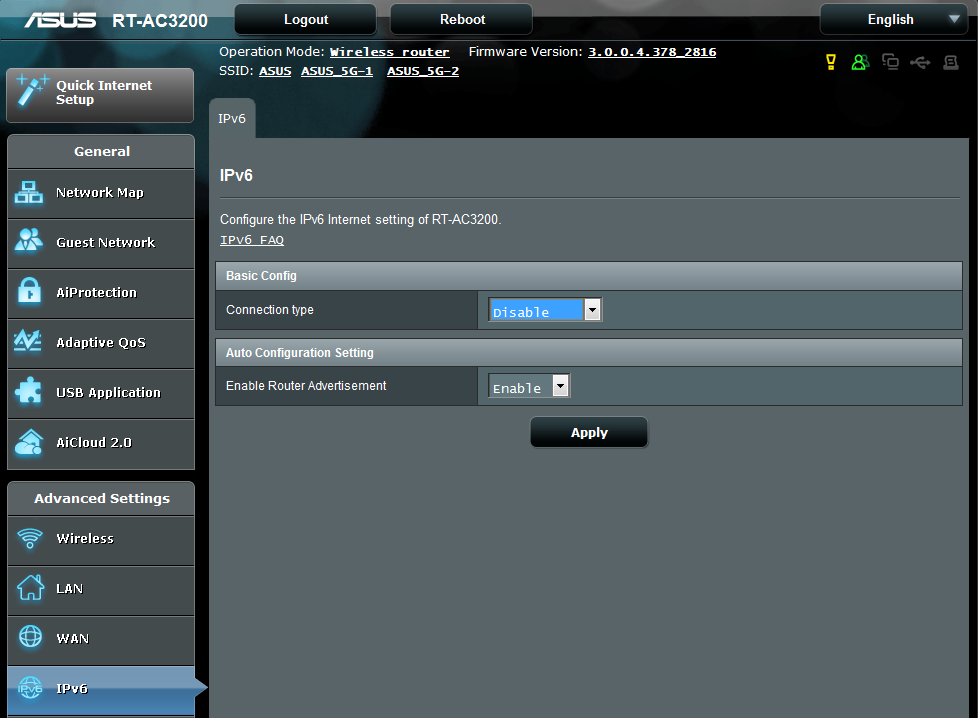Click the ASUS_5G-1 SSID link
The image size is (978, 718).
[337, 71]
